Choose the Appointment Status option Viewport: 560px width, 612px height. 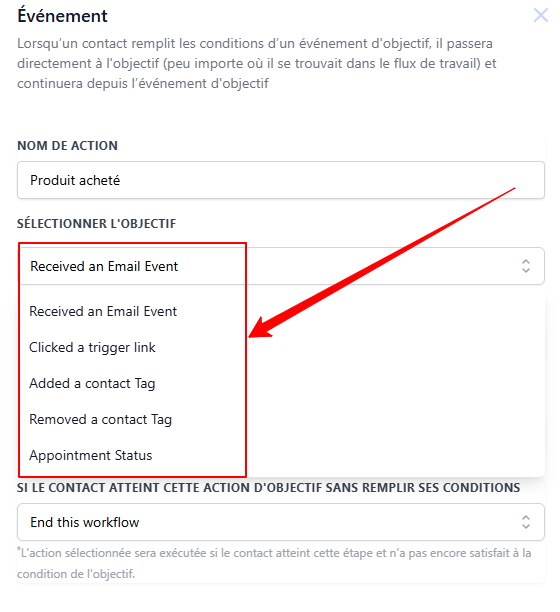pyautogui.click(x=91, y=455)
